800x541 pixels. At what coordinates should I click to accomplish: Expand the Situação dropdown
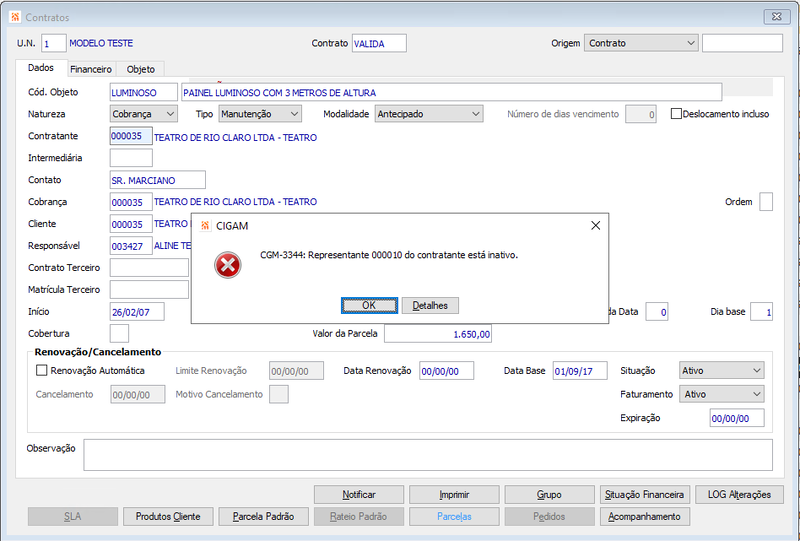(x=721, y=371)
